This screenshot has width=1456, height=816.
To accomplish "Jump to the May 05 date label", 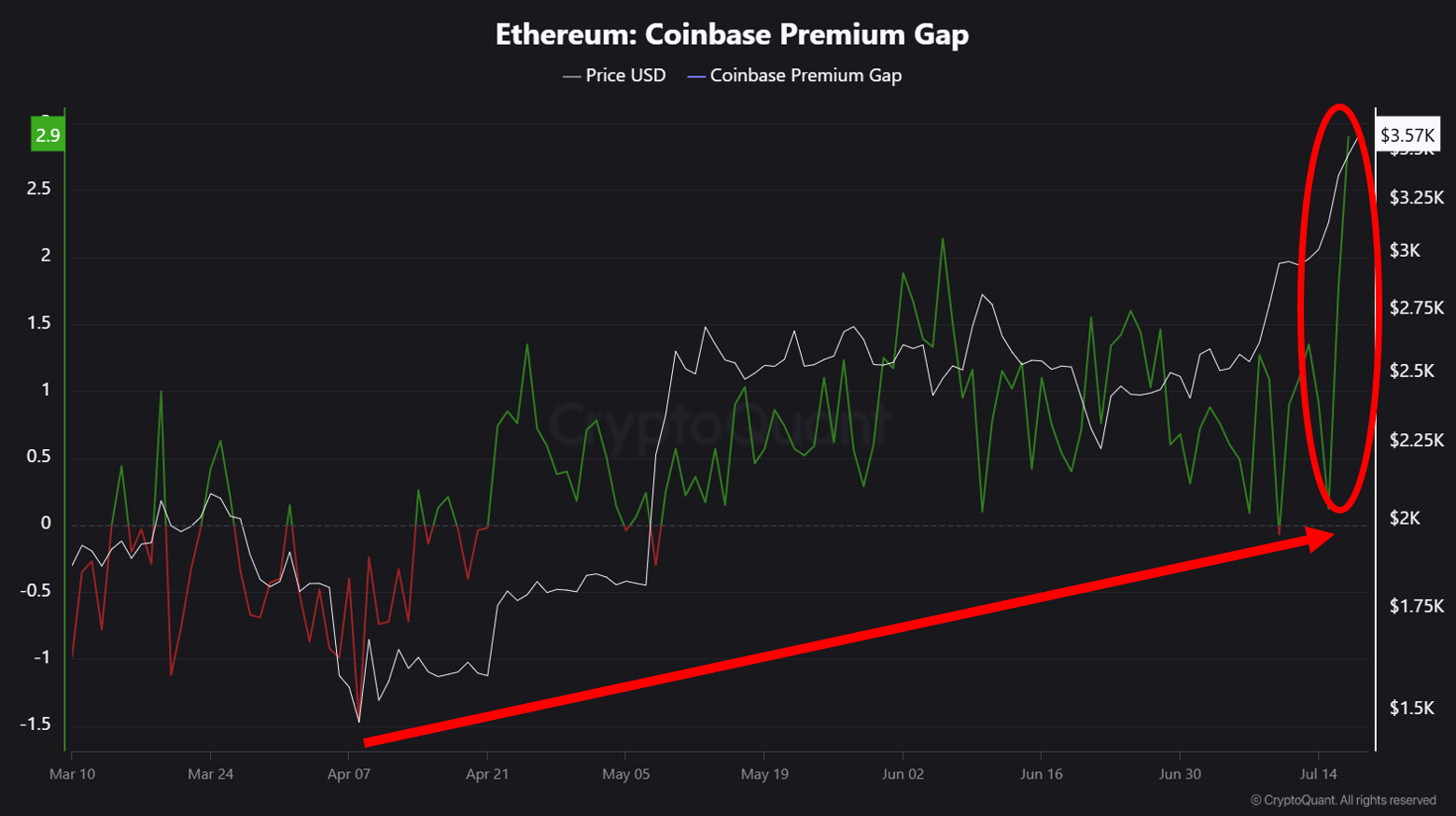I will click(x=625, y=774).
